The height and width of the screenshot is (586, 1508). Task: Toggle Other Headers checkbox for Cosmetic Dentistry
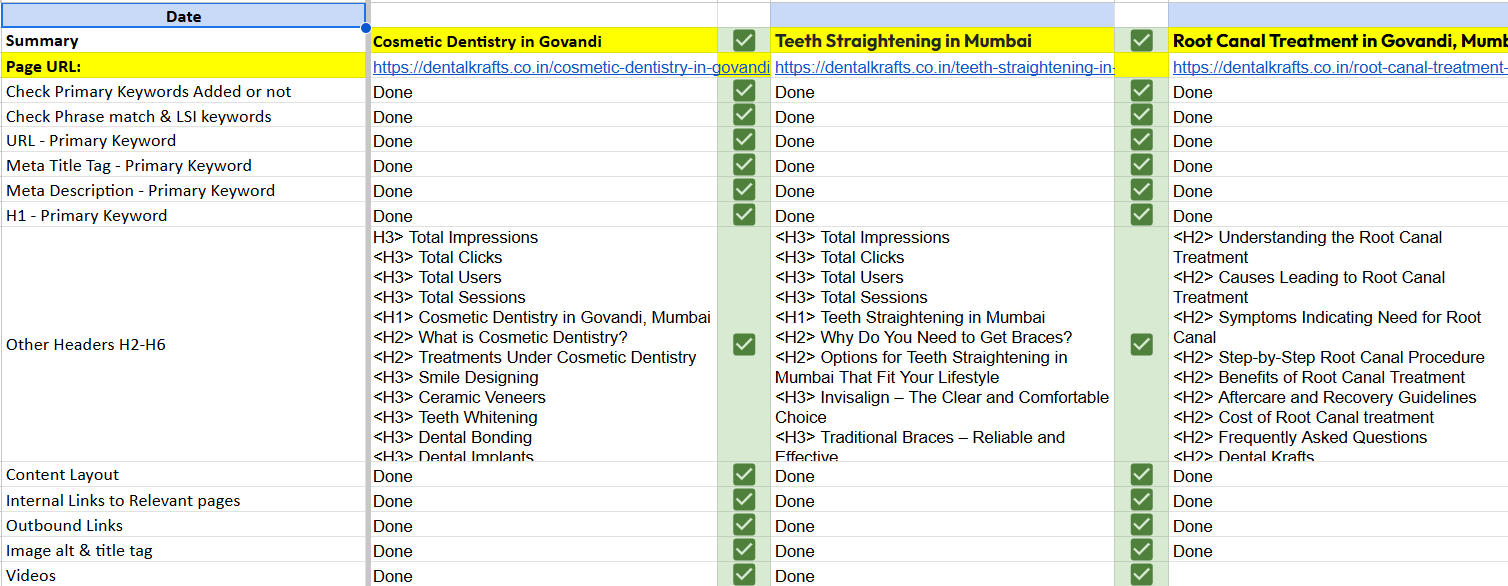[744, 344]
